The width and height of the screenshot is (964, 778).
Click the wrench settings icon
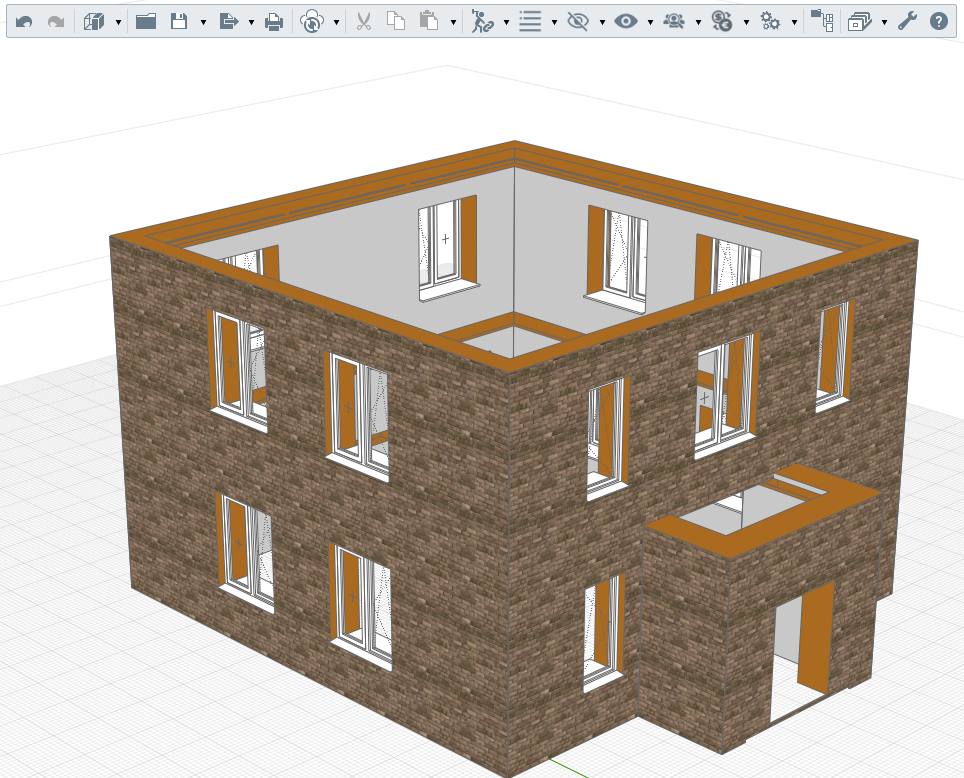coord(907,22)
